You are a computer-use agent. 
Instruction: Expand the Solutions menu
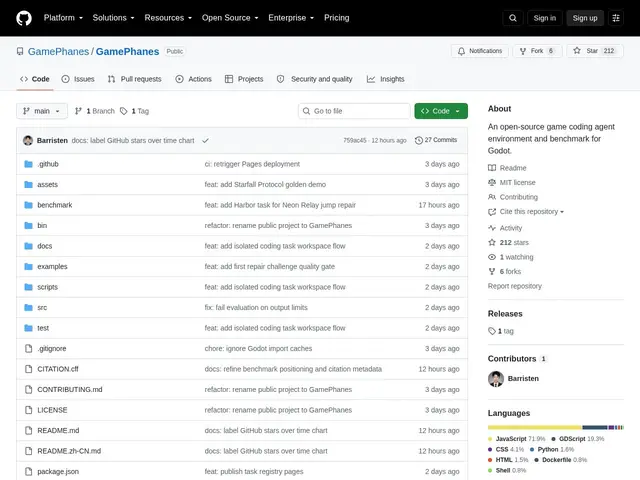click(x=113, y=18)
